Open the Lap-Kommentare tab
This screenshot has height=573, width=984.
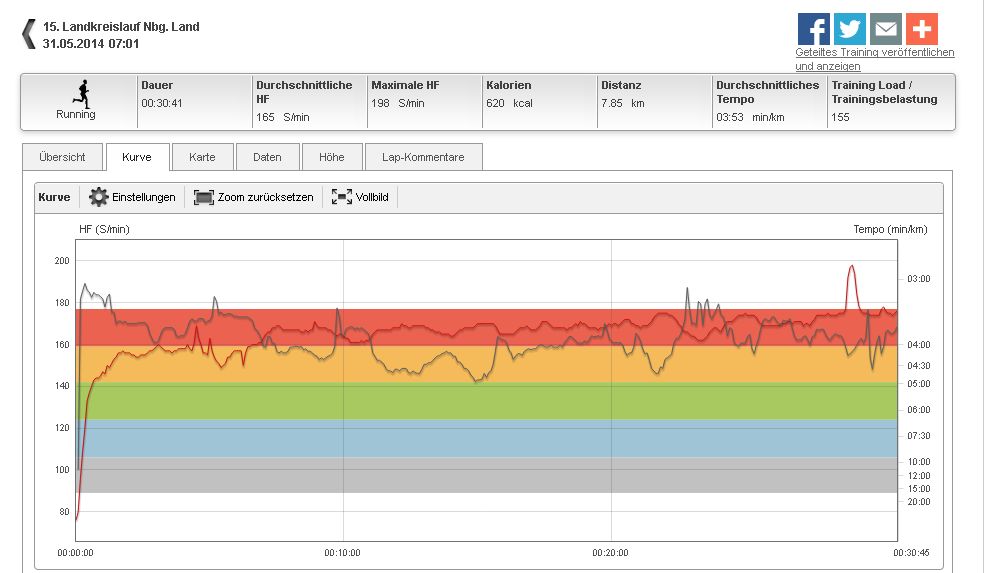tap(423, 157)
